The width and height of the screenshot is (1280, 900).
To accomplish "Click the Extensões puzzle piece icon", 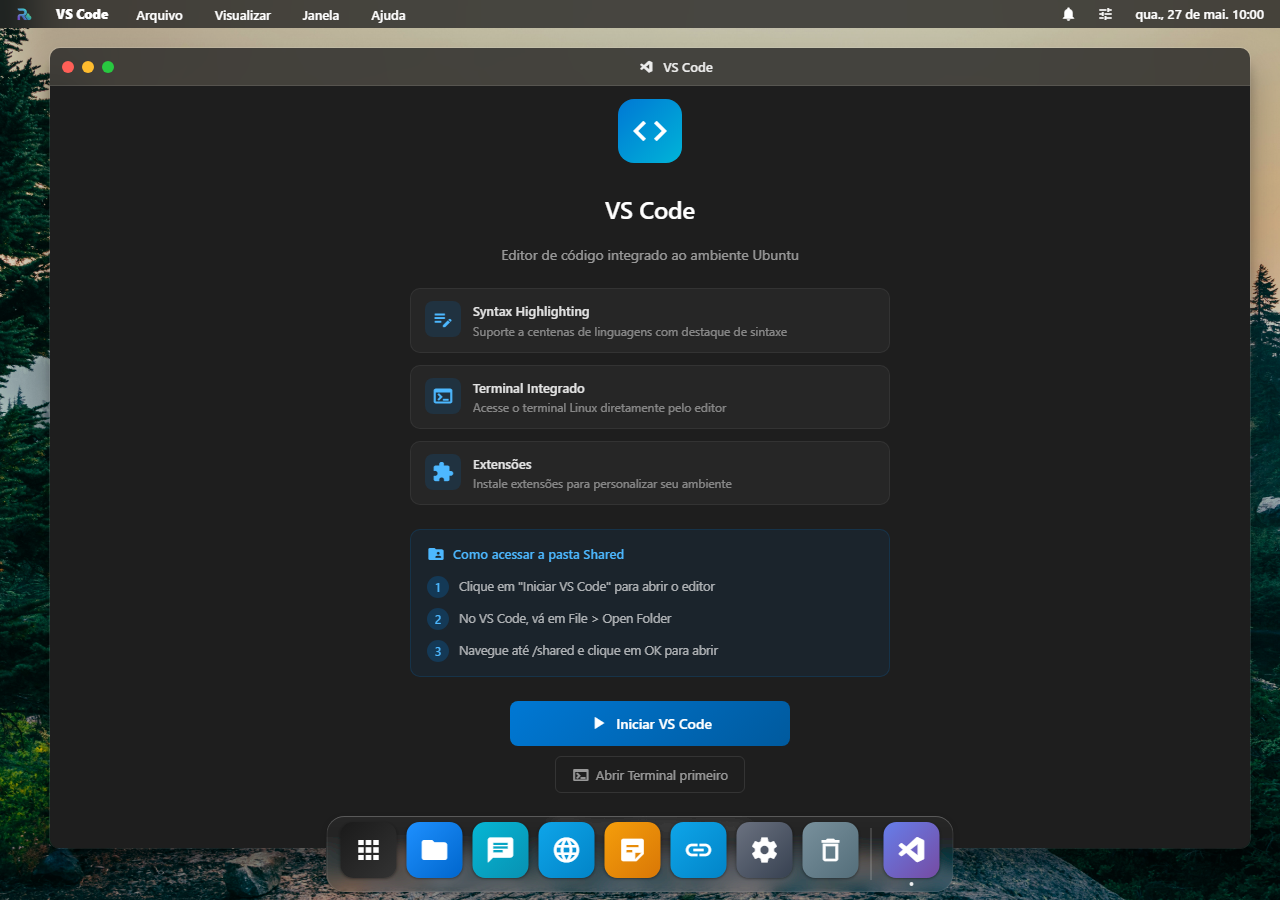I will (x=443, y=472).
